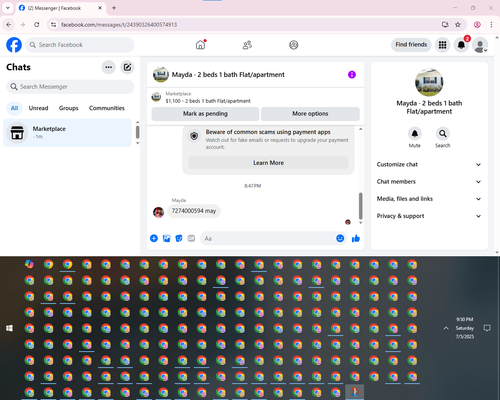500x400 pixels.
Task: Switch to the Messenger browser tab
Action: pyautogui.click(x=60, y=8)
